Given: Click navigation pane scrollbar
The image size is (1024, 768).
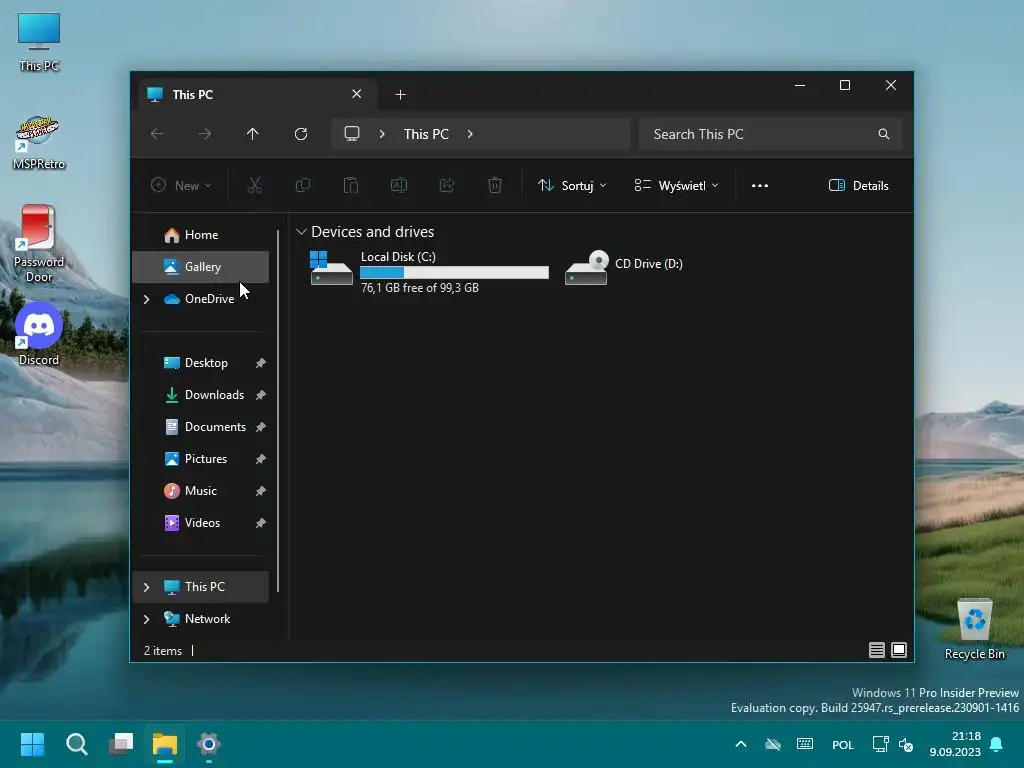Looking at the screenshot, I should click(x=278, y=410).
